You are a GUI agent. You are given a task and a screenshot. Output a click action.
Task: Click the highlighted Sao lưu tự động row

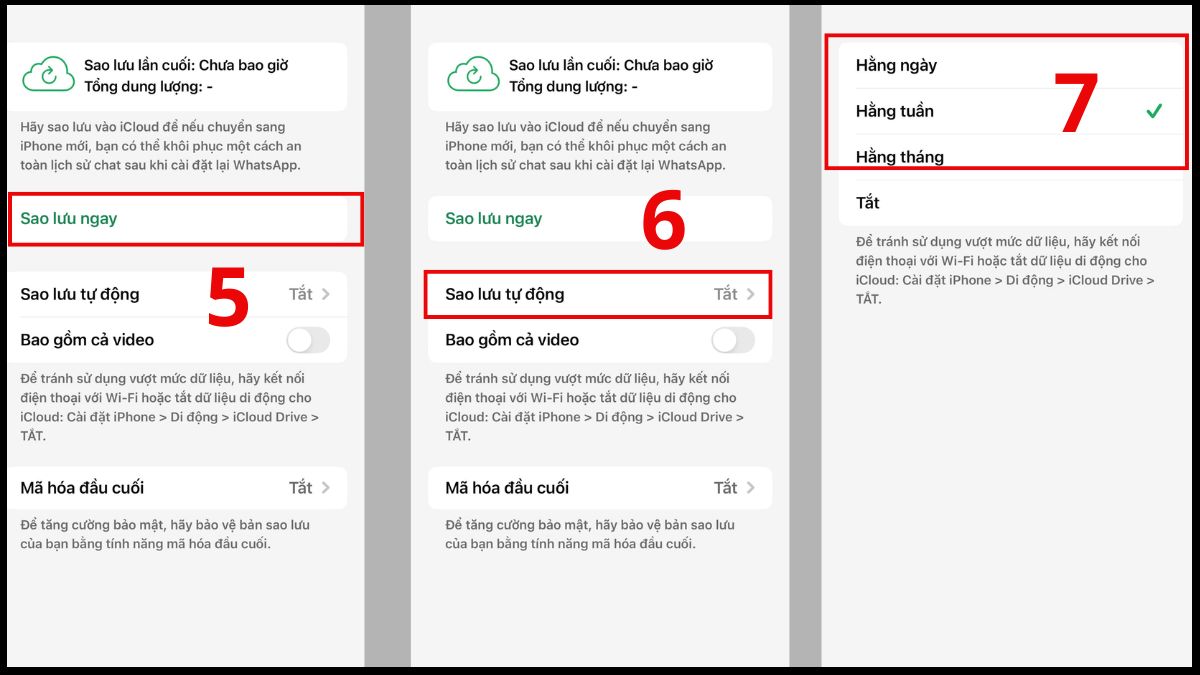tap(597, 294)
